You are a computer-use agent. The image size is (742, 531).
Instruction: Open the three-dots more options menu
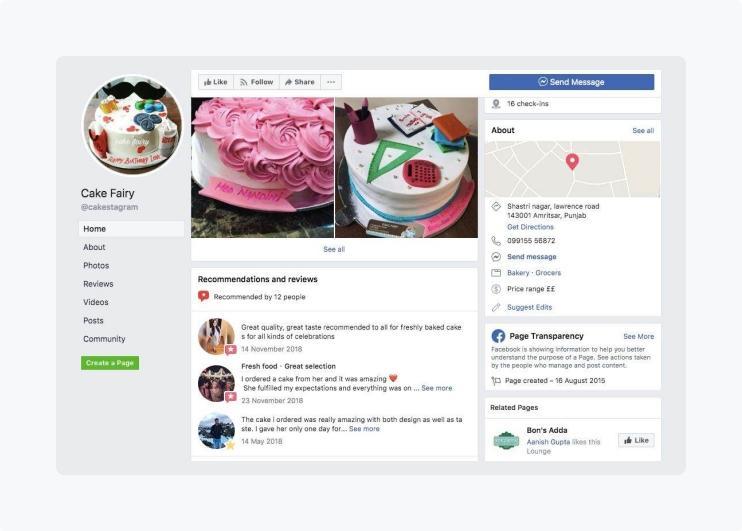331,82
